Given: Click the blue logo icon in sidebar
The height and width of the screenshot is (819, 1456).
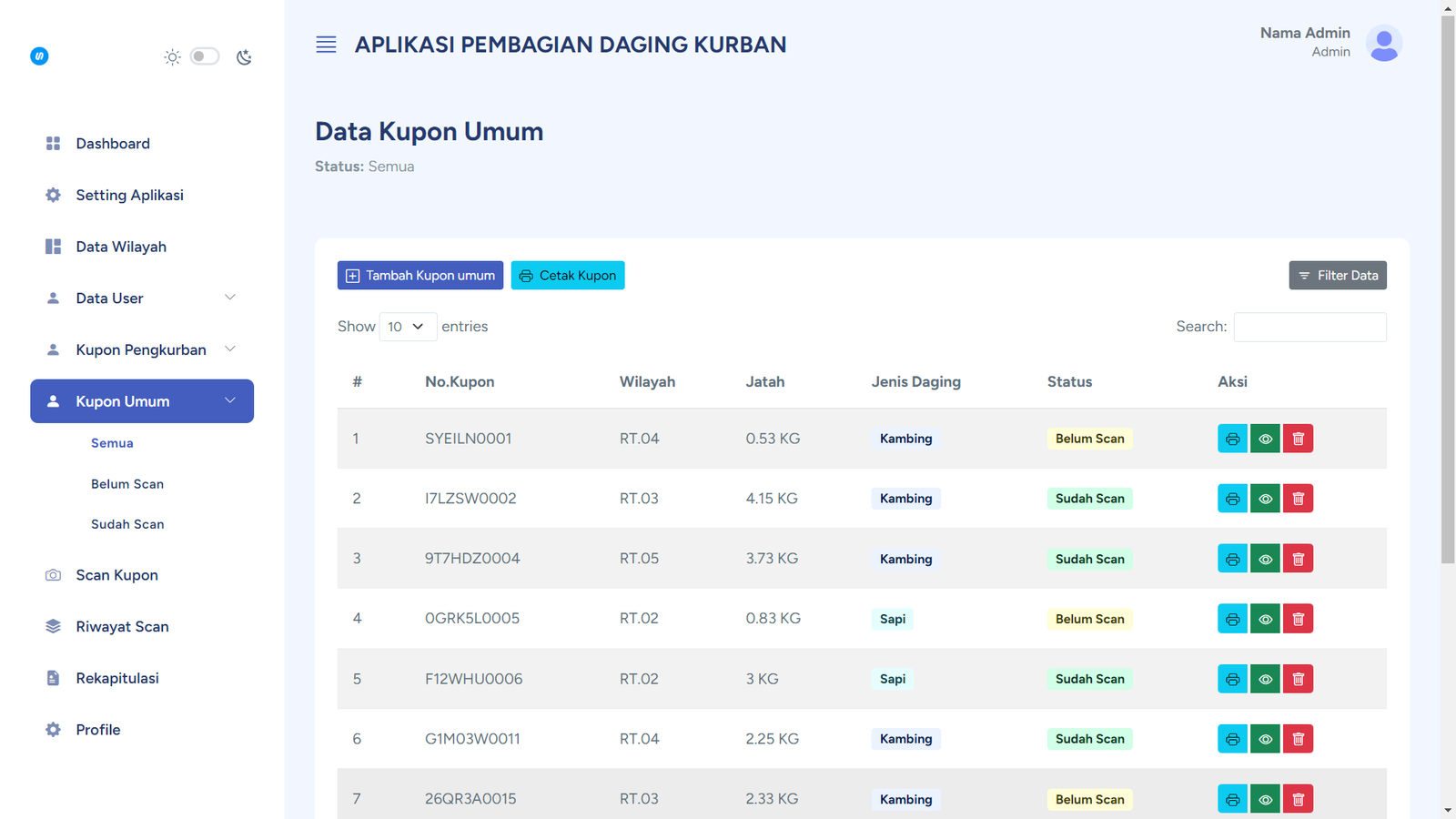Looking at the screenshot, I should pos(39,56).
